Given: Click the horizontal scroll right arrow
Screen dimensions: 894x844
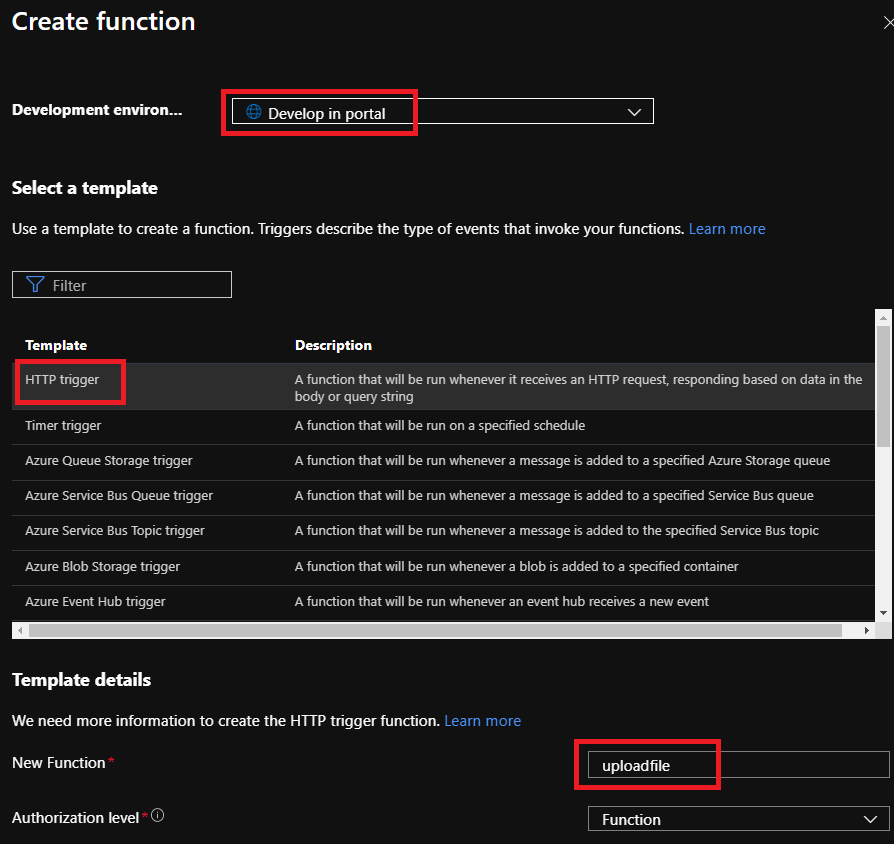Looking at the screenshot, I should [x=867, y=630].
